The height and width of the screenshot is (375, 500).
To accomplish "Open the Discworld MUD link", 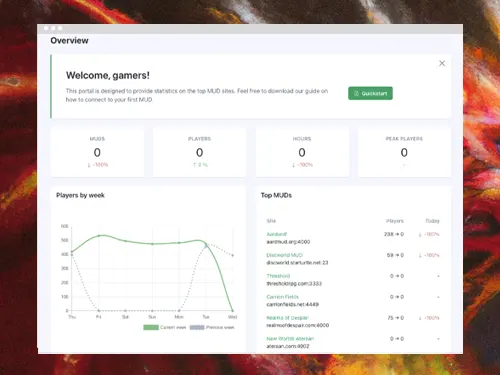I will 284,255.
